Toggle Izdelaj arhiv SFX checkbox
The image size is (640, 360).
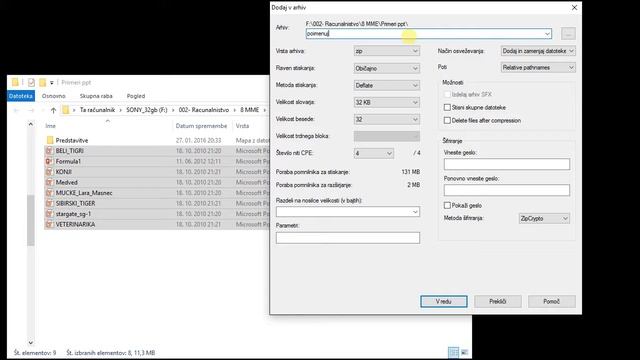coord(447,94)
